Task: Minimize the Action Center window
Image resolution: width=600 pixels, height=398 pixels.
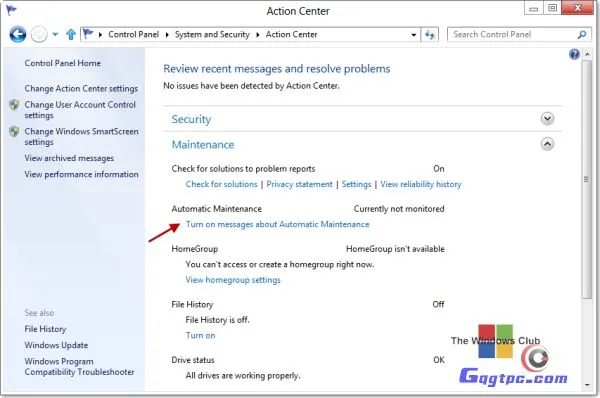Action: [x=533, y=8]
